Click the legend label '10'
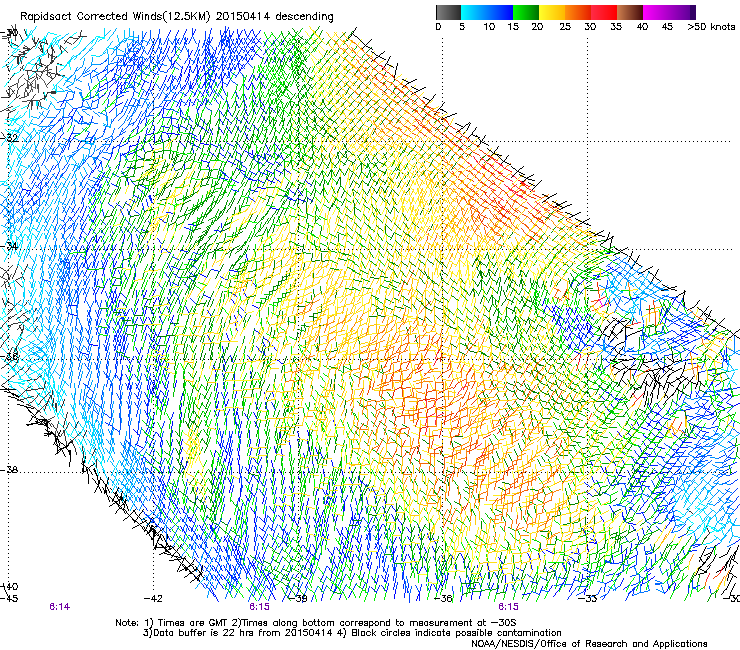Image resolution: width=740 pixels, height=650 pixels. [x=489, y=27]
